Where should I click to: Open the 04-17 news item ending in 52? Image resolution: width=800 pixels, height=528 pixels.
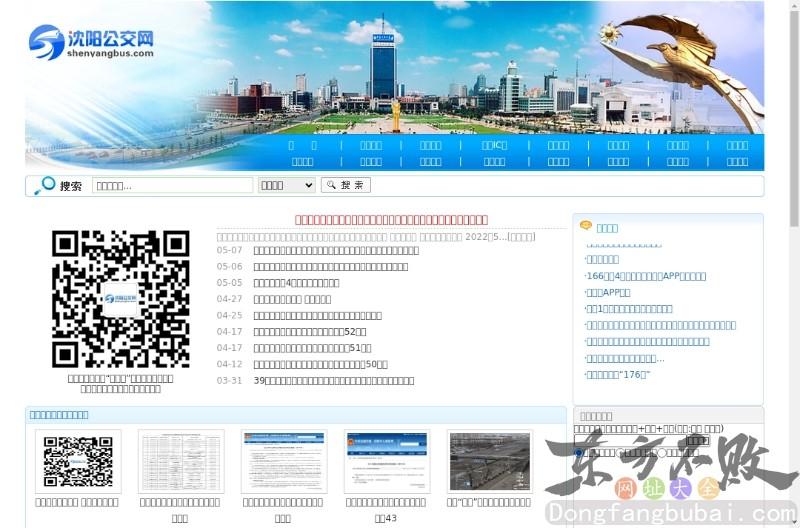coord(310,332)
